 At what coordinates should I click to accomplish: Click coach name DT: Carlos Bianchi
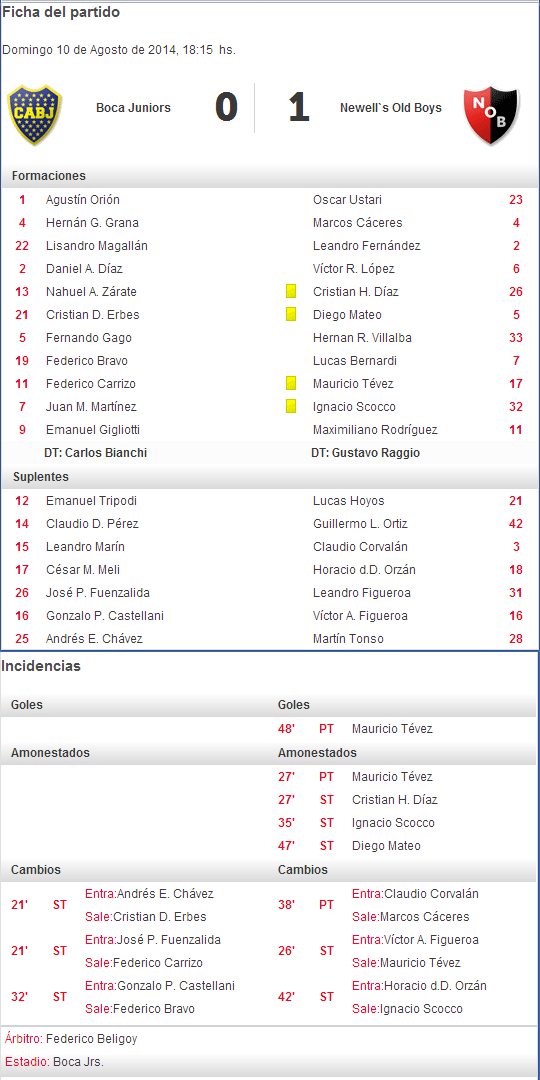(x=96, y=453)
